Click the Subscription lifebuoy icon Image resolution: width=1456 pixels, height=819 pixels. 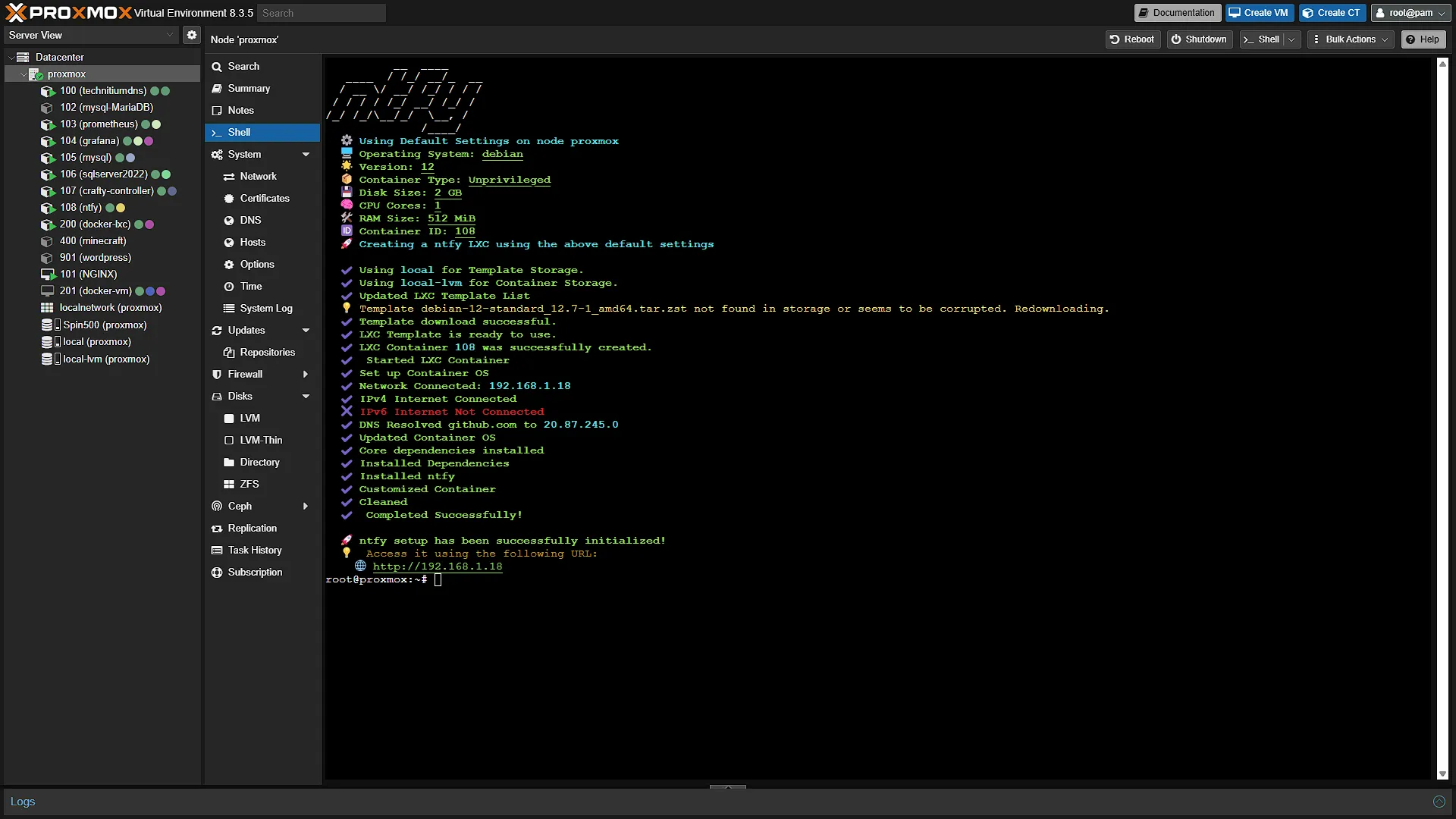point(217,573)
